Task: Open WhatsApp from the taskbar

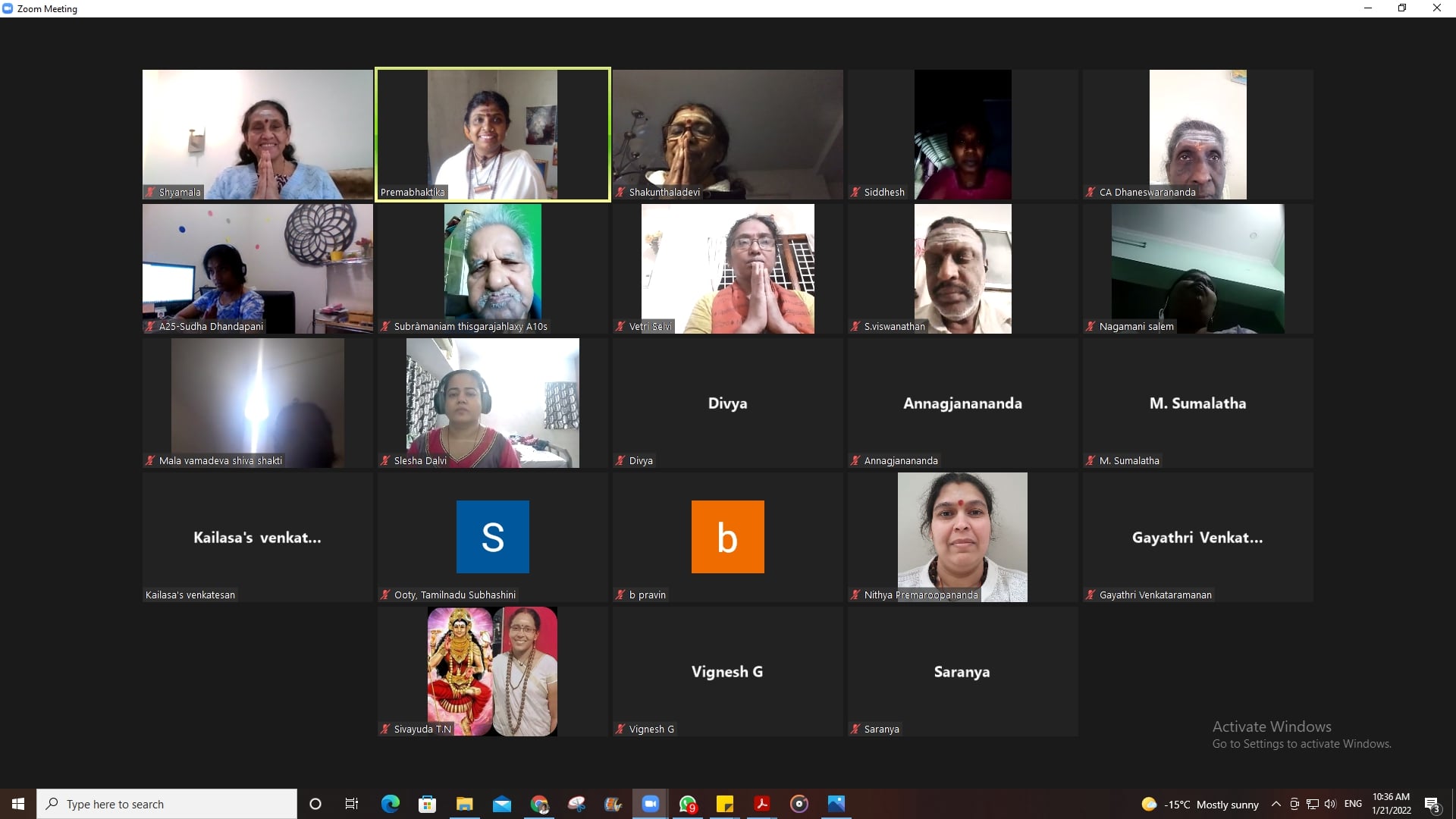Action: tap(688, 804)
